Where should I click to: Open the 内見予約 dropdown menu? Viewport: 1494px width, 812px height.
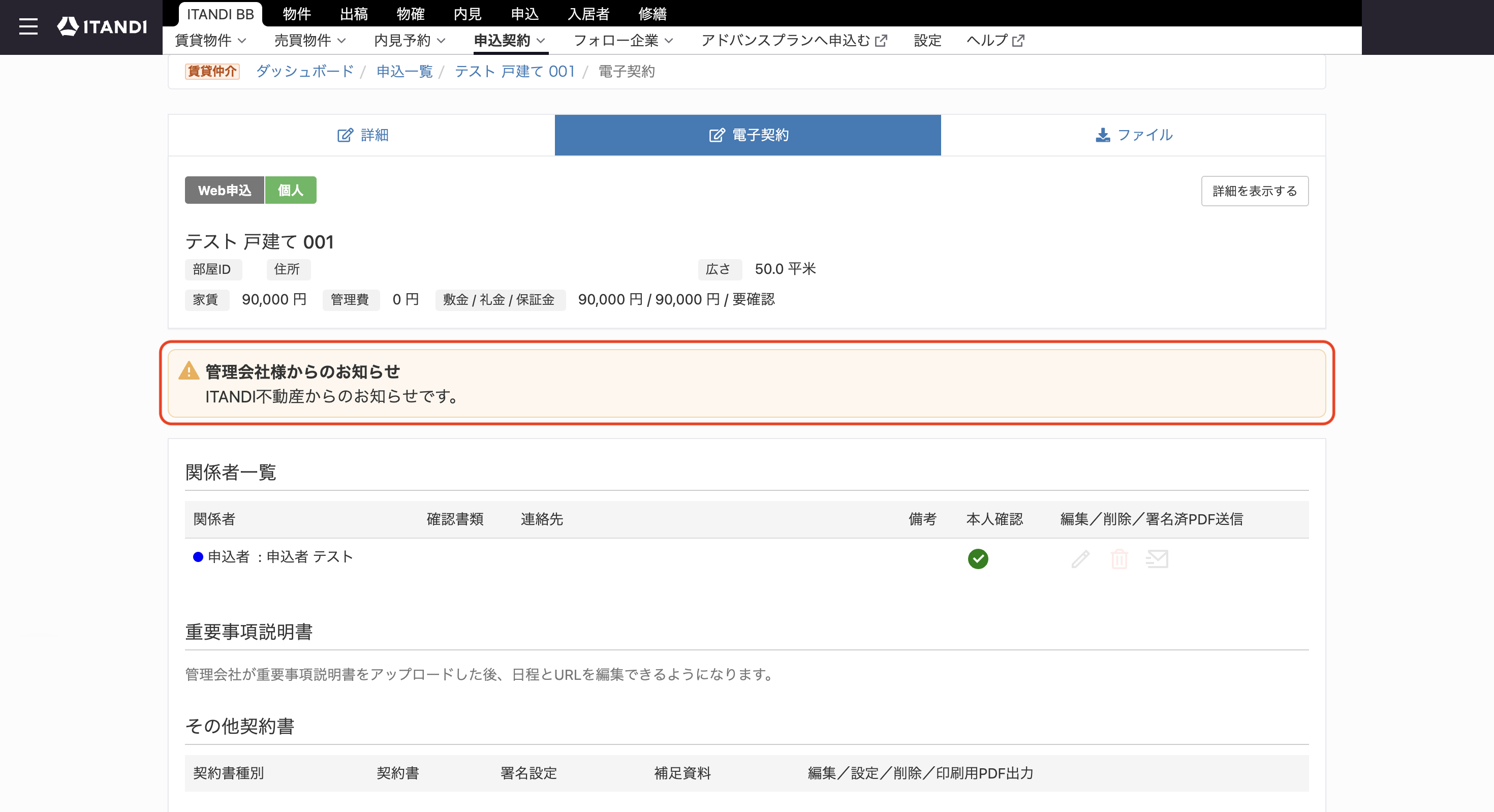(410, 41)
